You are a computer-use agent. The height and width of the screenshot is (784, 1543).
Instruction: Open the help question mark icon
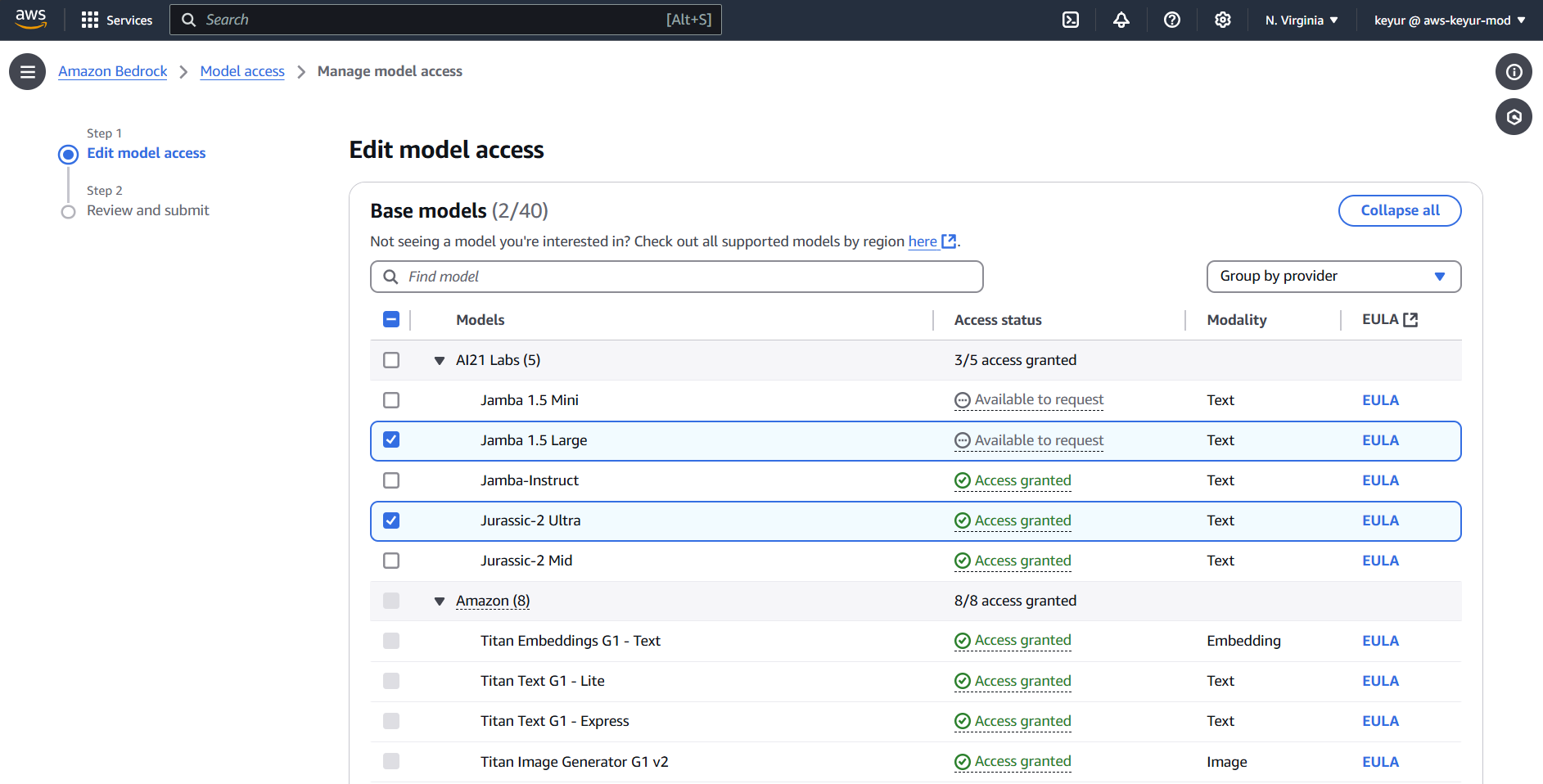1172,20
